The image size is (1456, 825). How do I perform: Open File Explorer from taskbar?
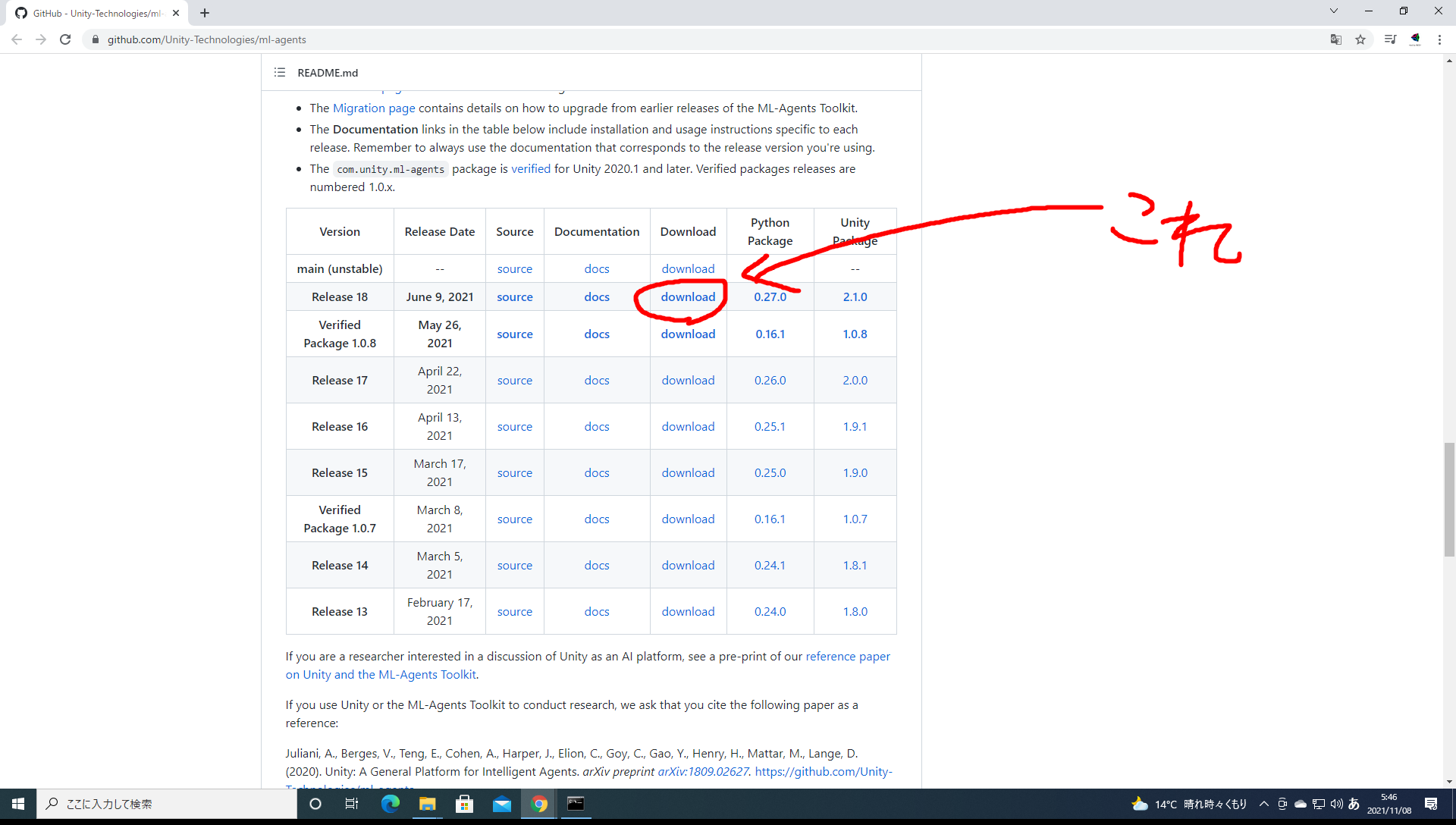(427, 804)
